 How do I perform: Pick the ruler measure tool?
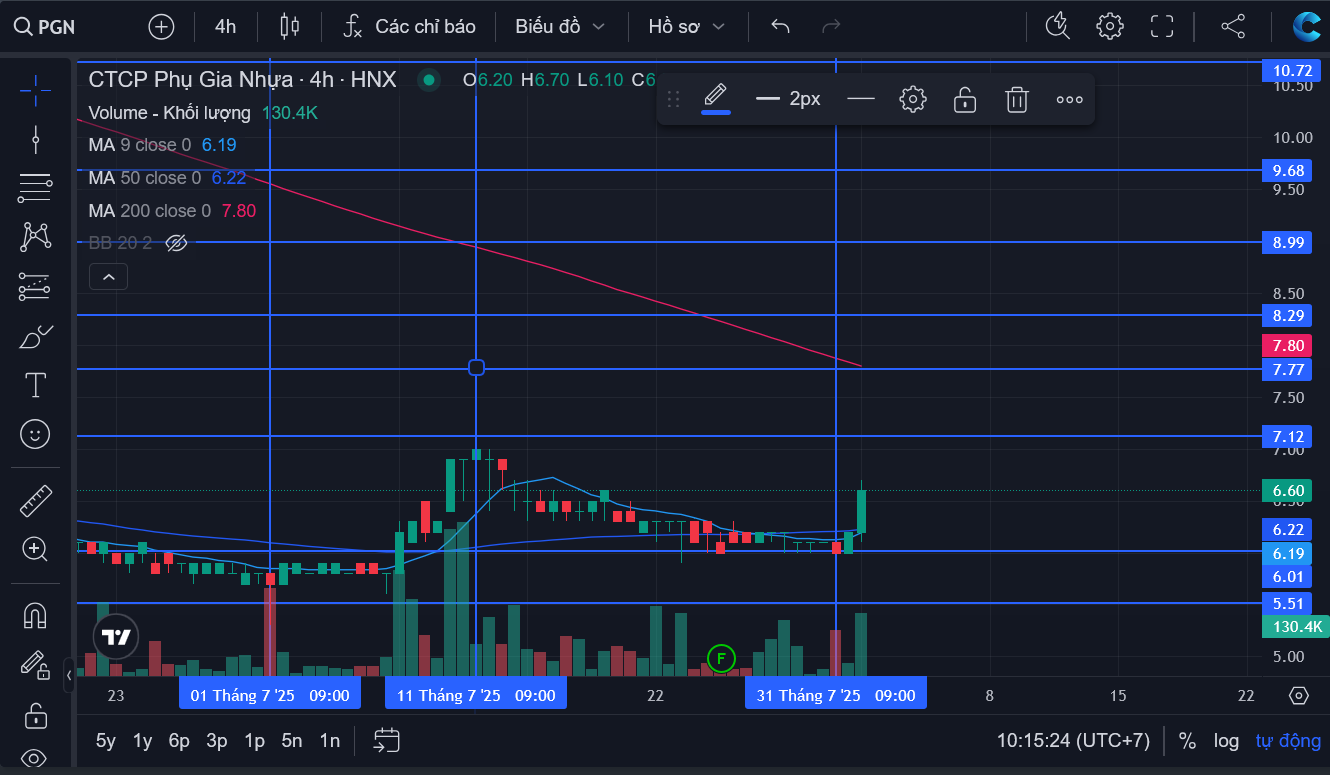point(36,500)
